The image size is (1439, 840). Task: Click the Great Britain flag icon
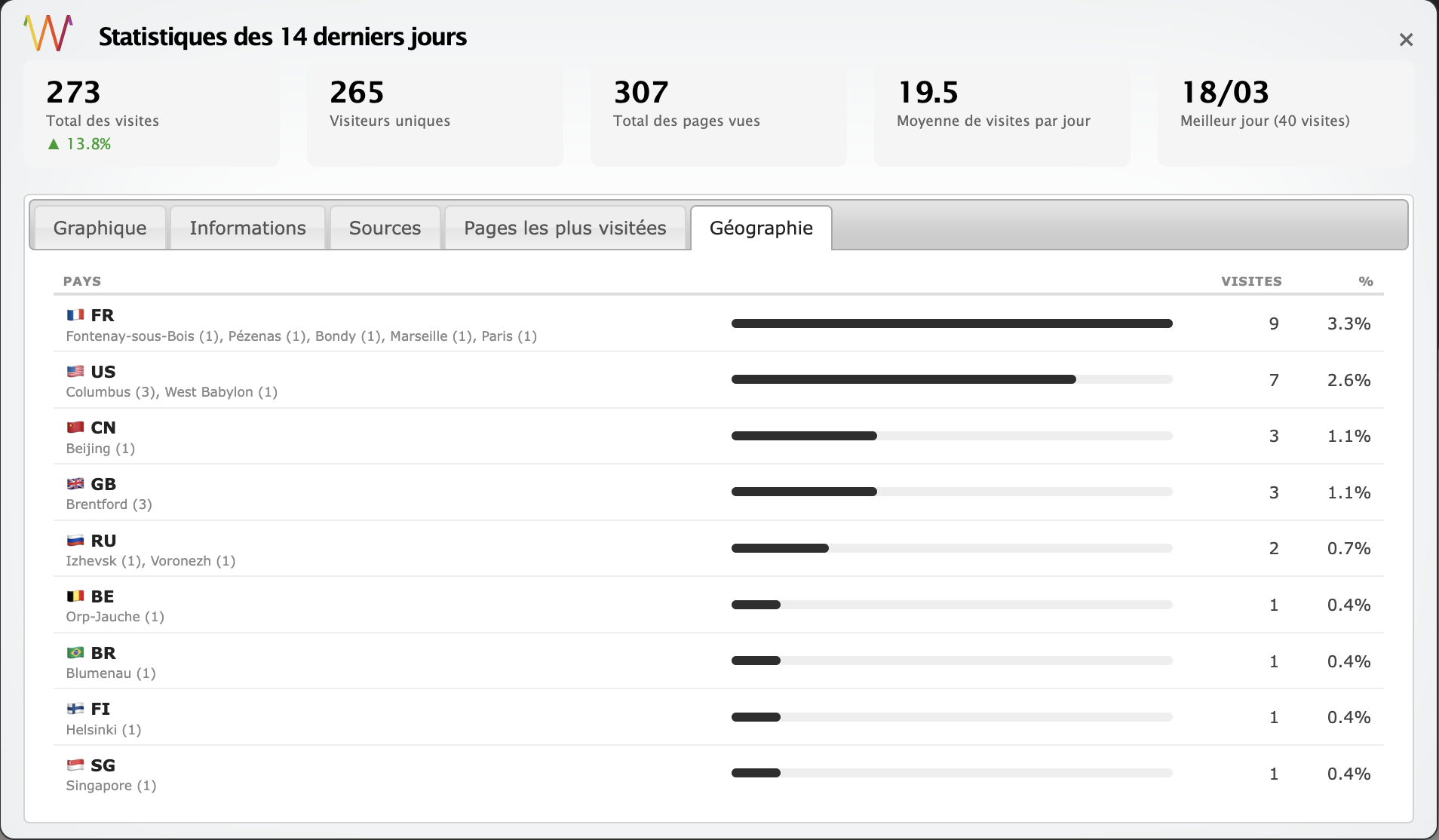click(75, 484)
